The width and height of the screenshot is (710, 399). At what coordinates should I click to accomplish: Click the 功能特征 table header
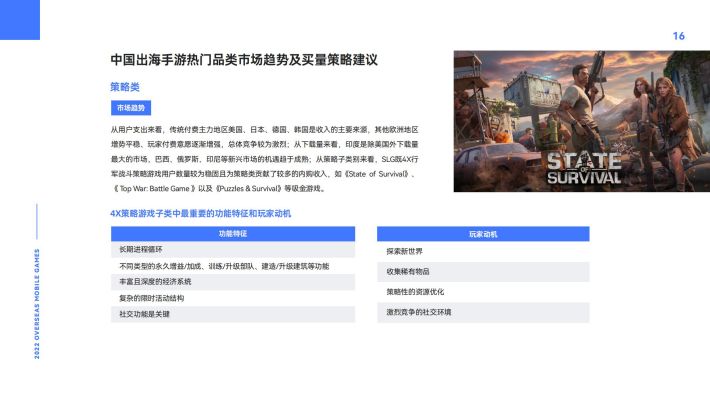pos(233,234)
